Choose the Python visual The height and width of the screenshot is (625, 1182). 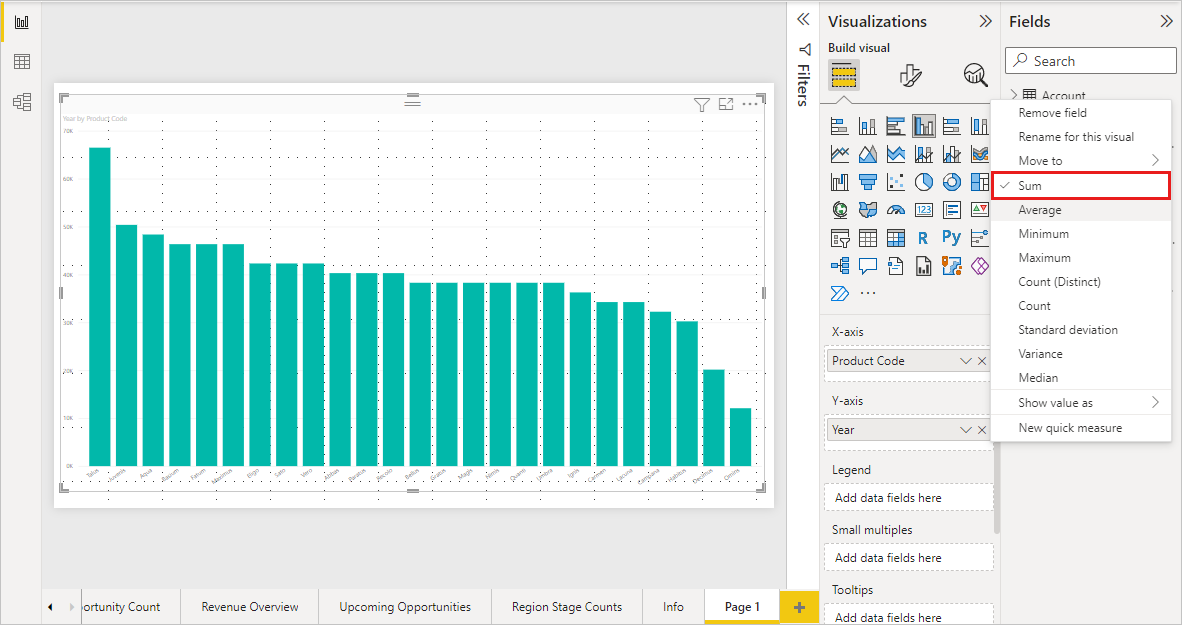951,237
